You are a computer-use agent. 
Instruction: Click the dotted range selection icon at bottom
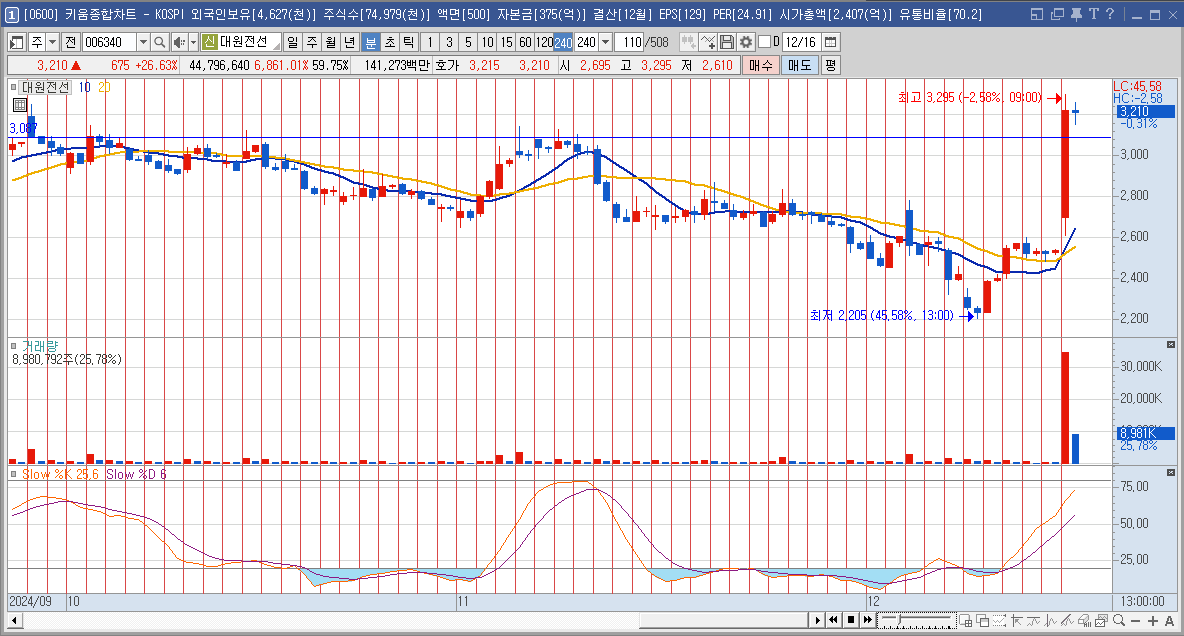[x=1000, y=620]
